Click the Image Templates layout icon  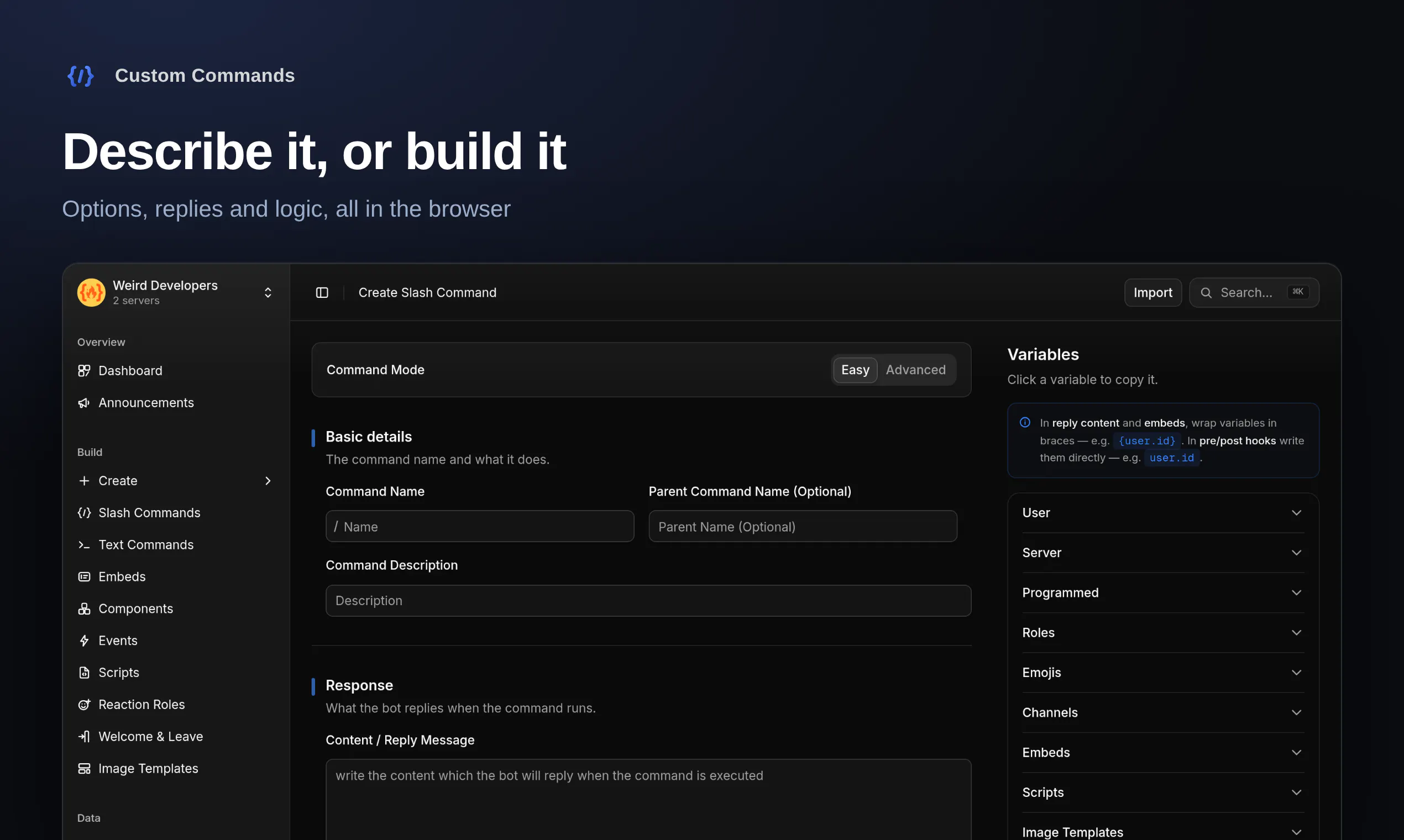click(x=84, y=768)
